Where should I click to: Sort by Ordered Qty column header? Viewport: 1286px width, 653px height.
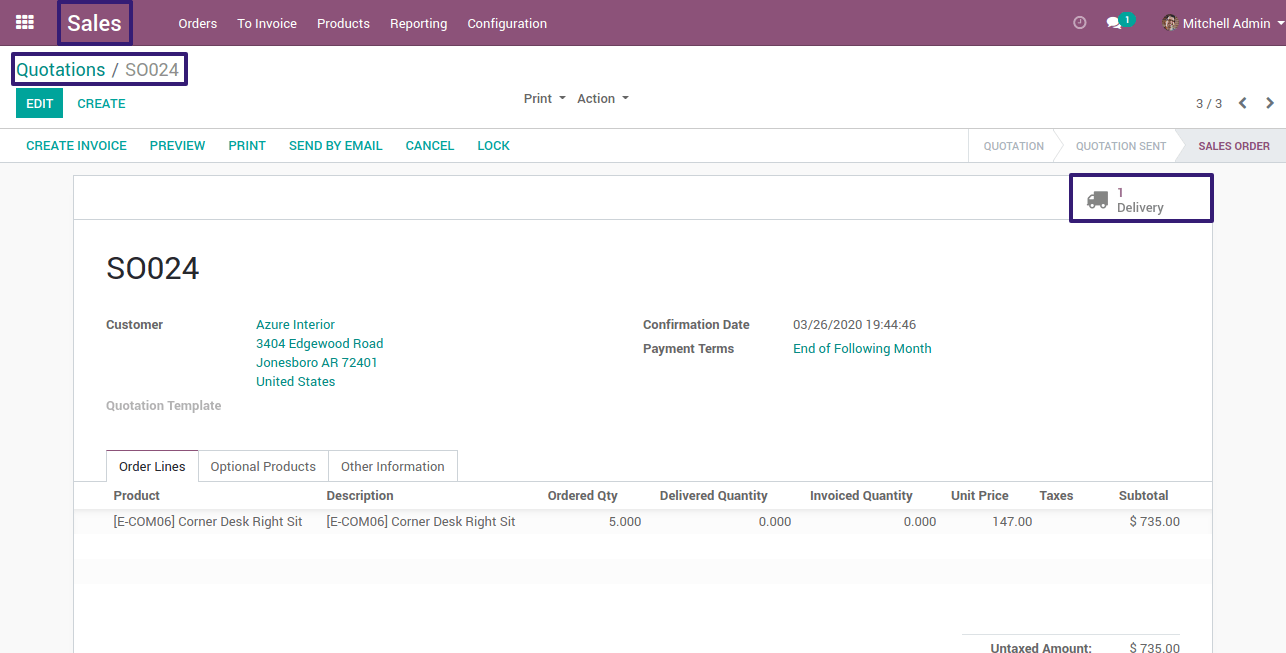582,496
